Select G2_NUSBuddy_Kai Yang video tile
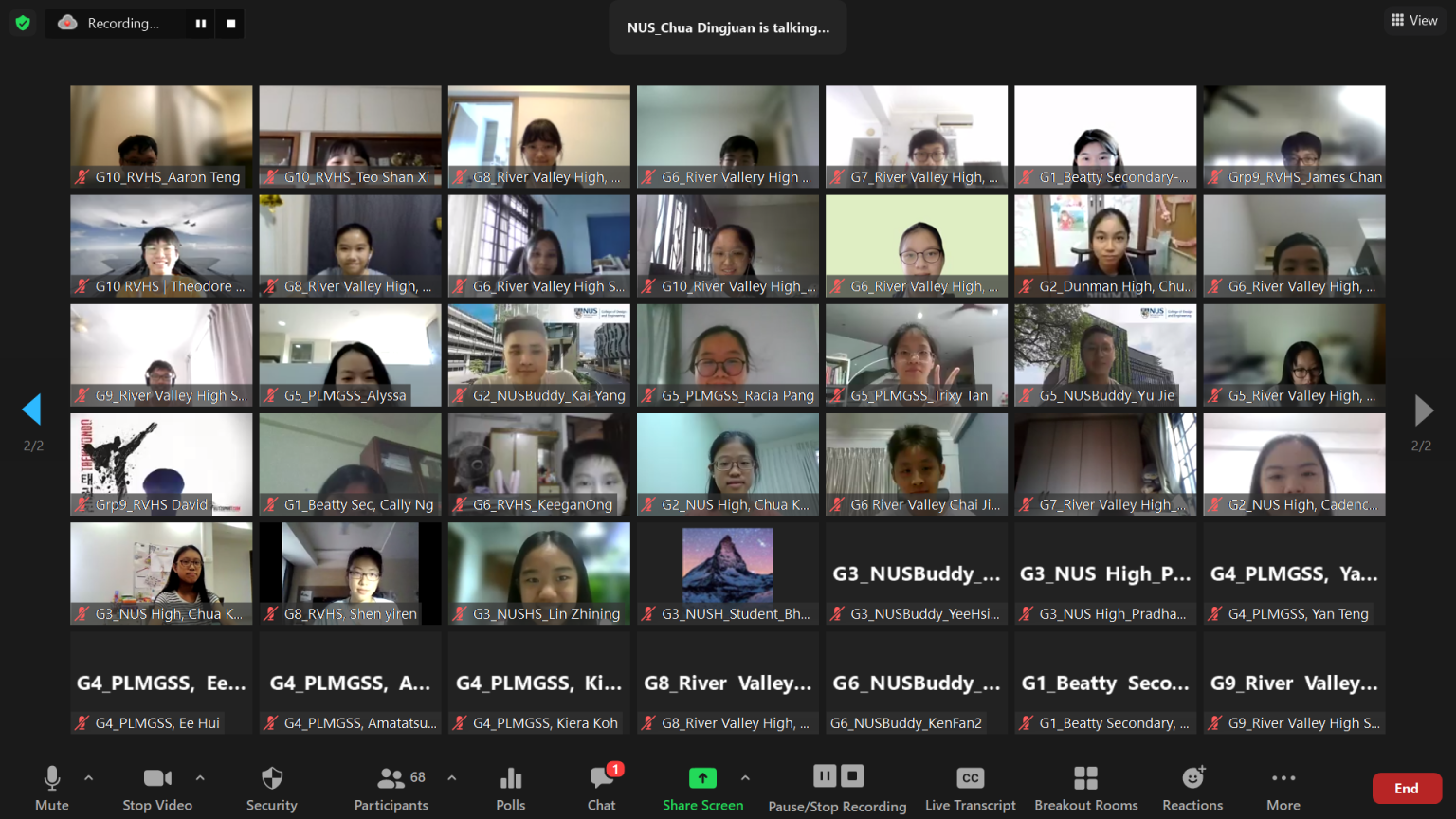The height and width of the screenshot is (819, 1456). coord(538,355)
